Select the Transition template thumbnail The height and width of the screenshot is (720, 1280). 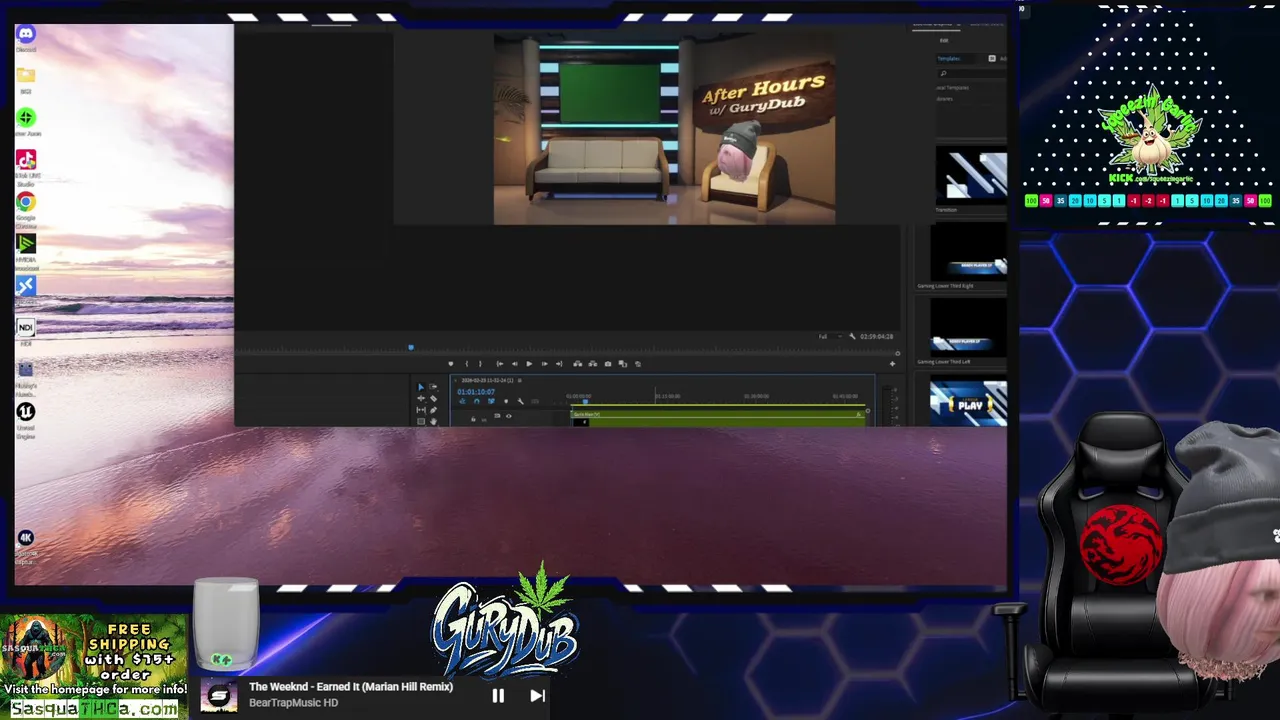tap(971, 176)
